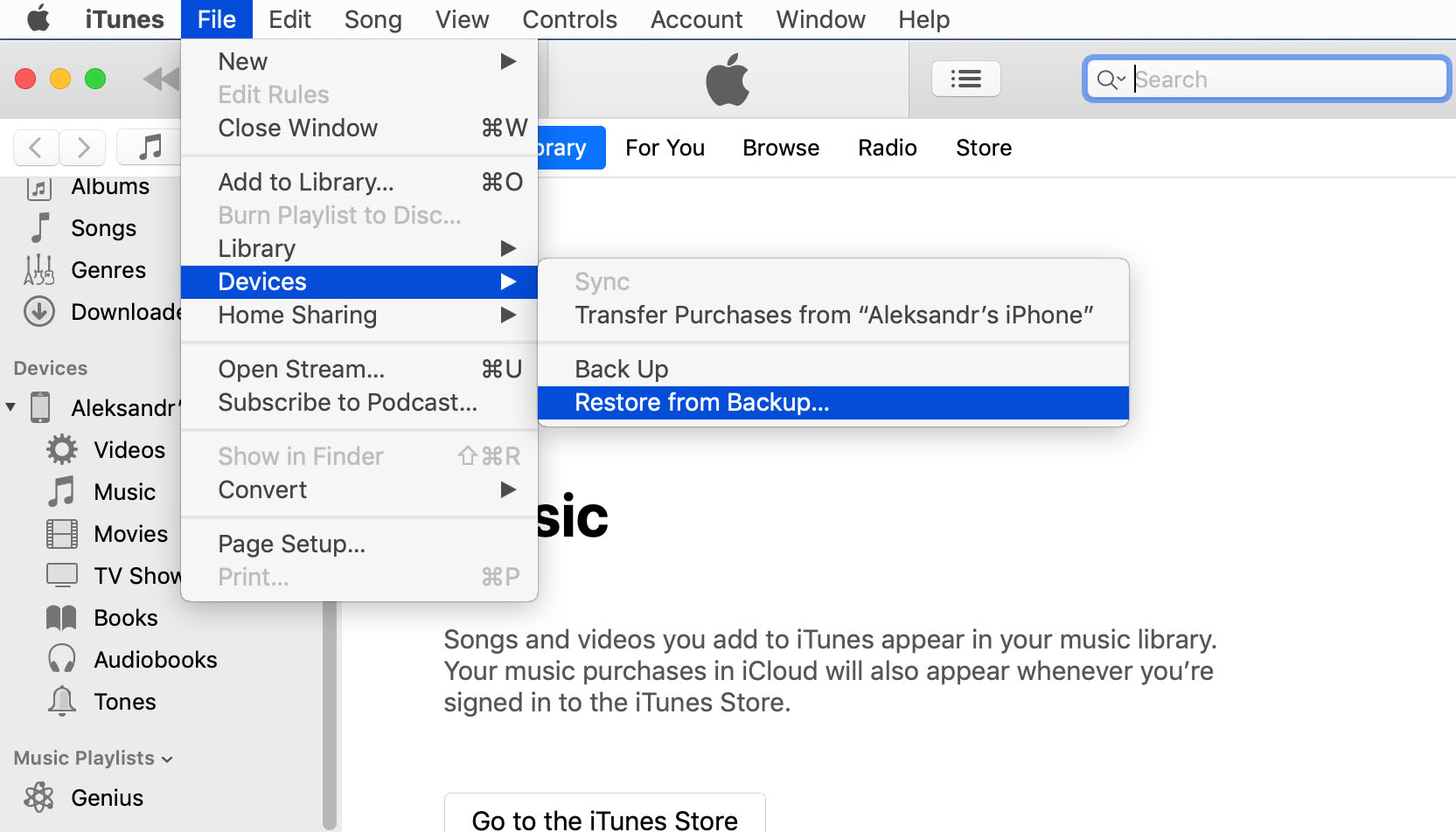The width and height of the screenshot is (1456, 832).
Task: Open Genius atom icon playlist
Action: (x=39, y=797)
